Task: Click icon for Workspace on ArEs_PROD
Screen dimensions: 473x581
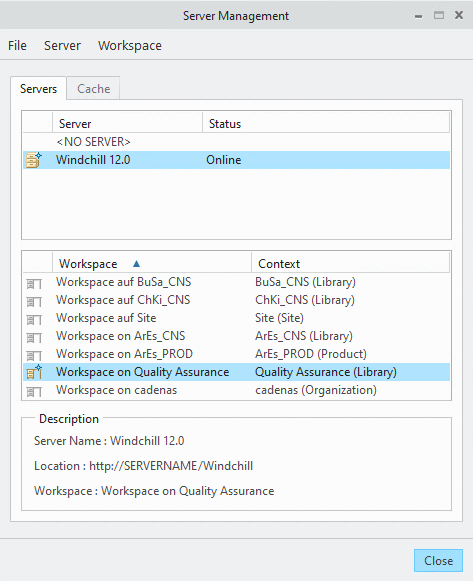Action: 34,355
